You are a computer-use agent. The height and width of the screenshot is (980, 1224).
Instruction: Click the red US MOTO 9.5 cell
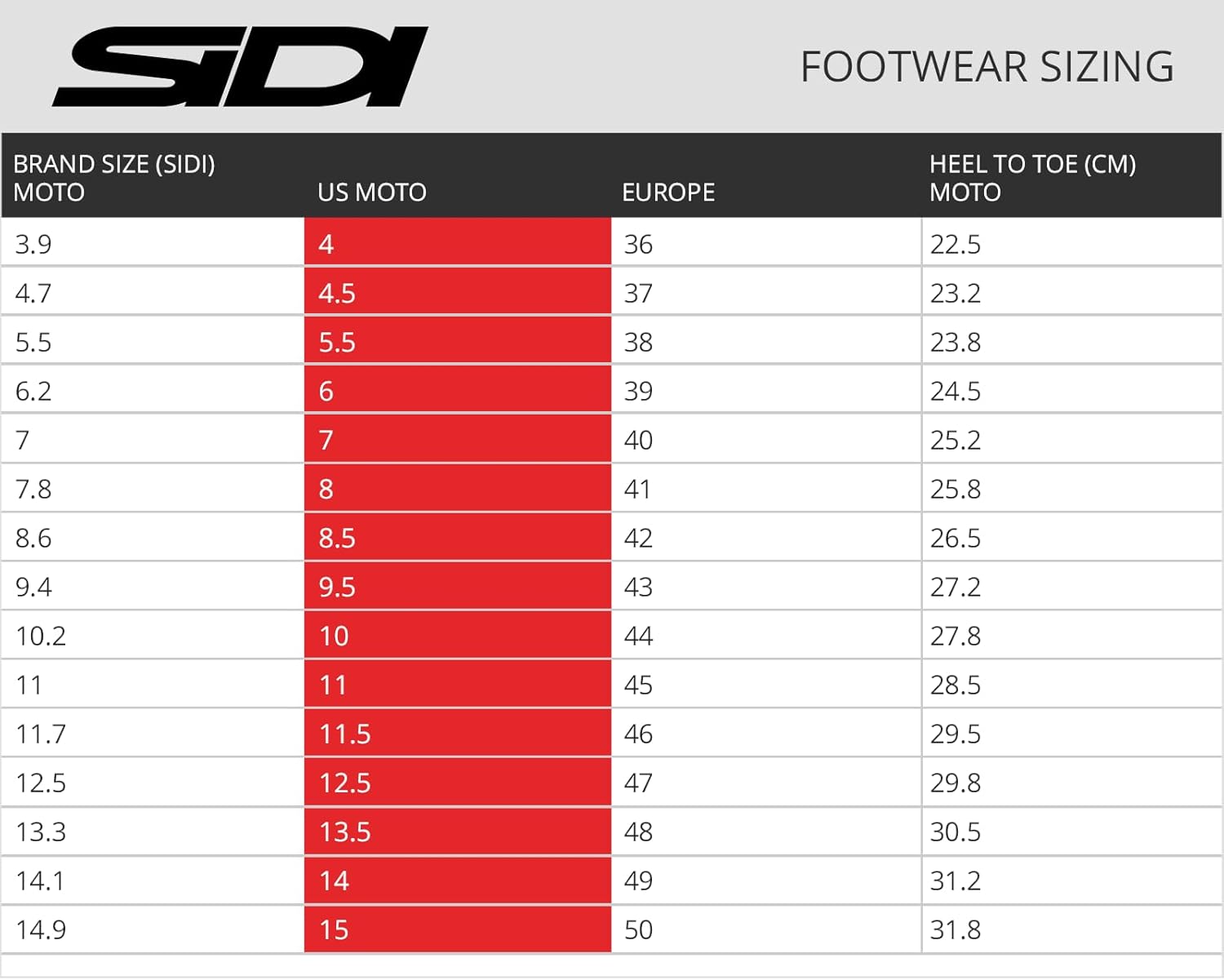point(337,587)
